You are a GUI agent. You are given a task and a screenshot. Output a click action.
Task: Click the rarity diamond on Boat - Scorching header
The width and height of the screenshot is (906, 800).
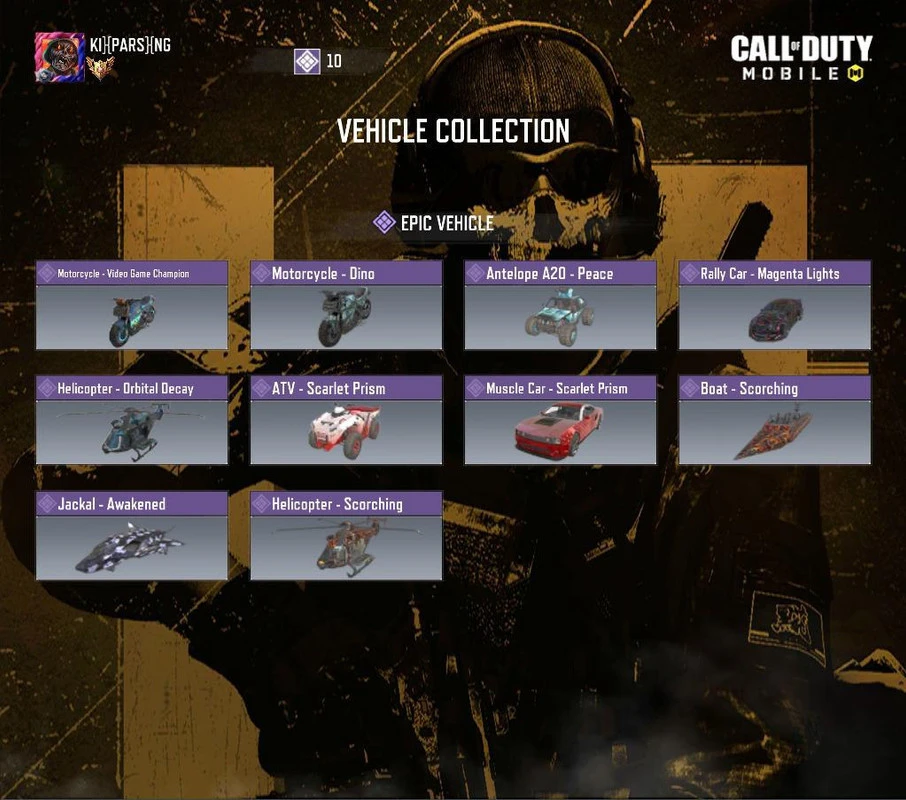pyautogui.click(x=689, y=388)
